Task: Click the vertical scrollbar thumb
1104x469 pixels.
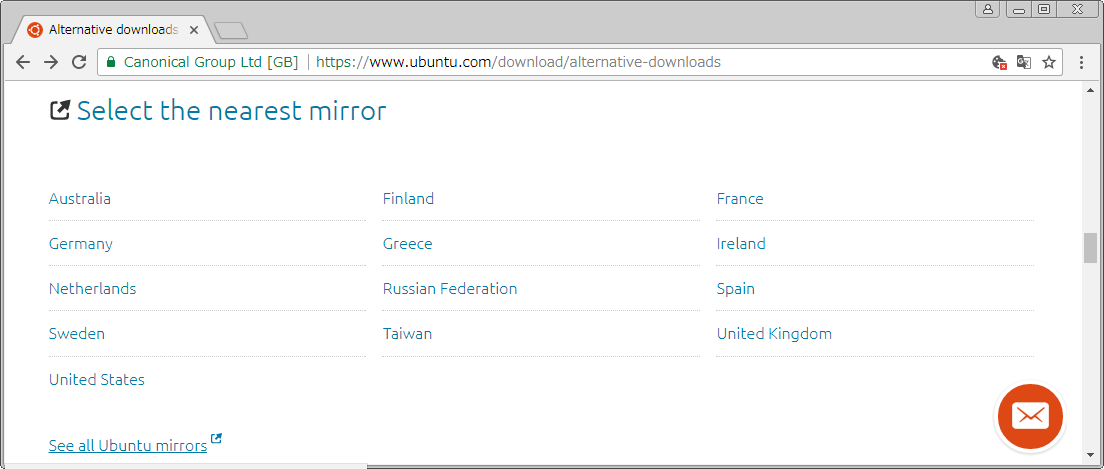Action: coord(1090,247)
